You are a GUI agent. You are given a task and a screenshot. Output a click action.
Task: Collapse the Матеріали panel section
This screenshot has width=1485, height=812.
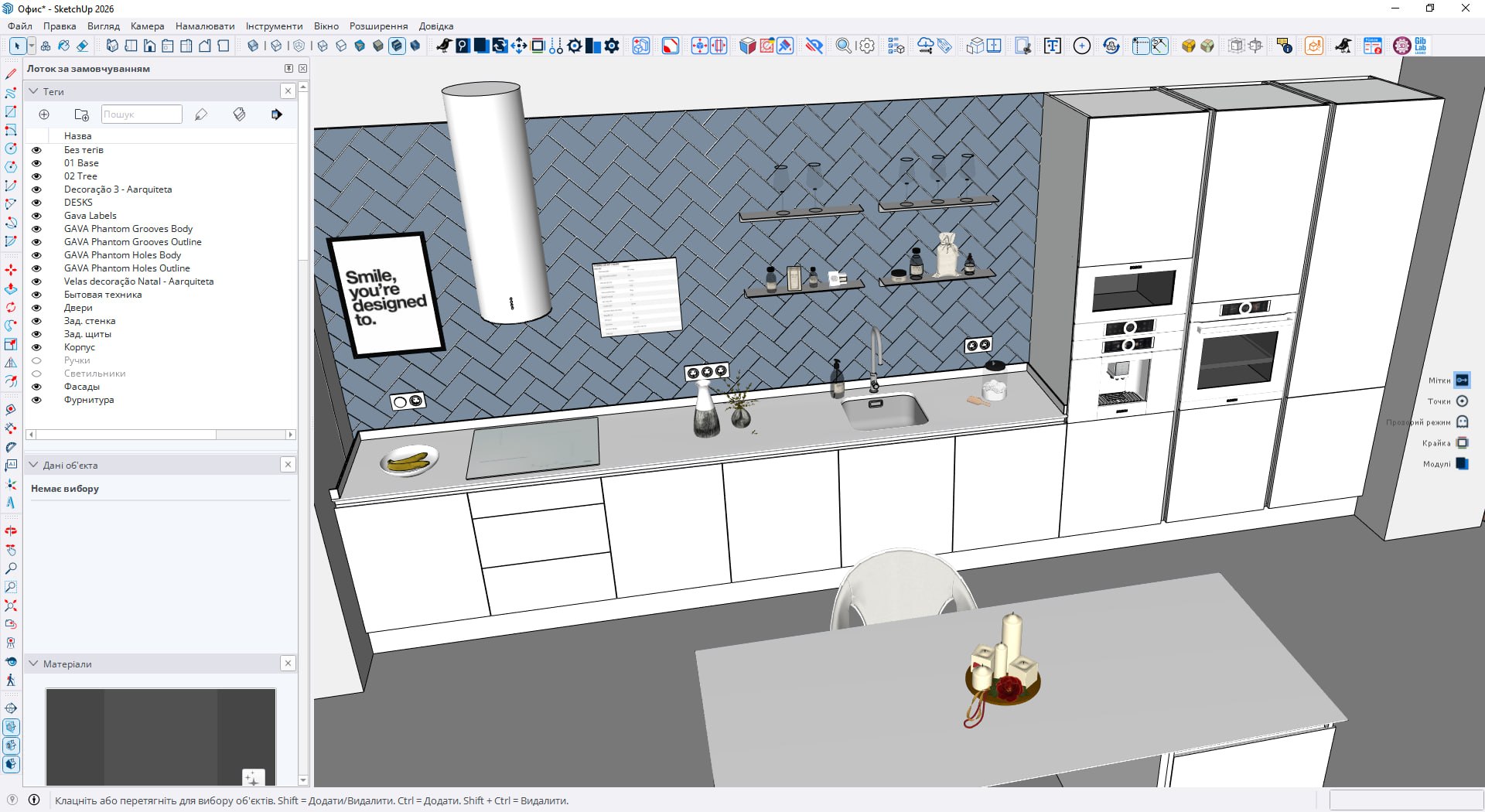(x=34, y=664)
